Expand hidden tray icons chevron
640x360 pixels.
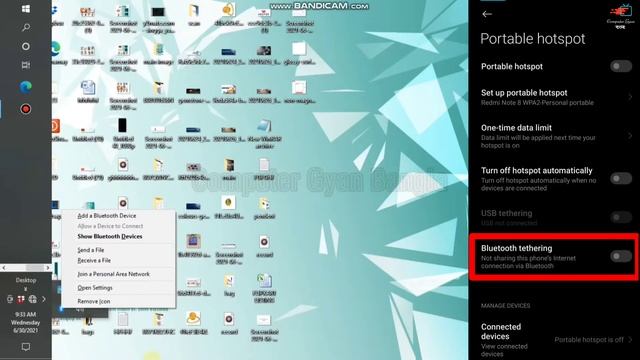pyautogui.click(x=44, y=299)
